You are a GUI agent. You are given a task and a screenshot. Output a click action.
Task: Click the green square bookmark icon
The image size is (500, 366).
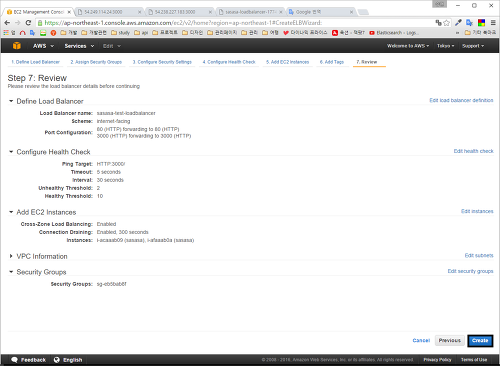(x=43, y=33)
